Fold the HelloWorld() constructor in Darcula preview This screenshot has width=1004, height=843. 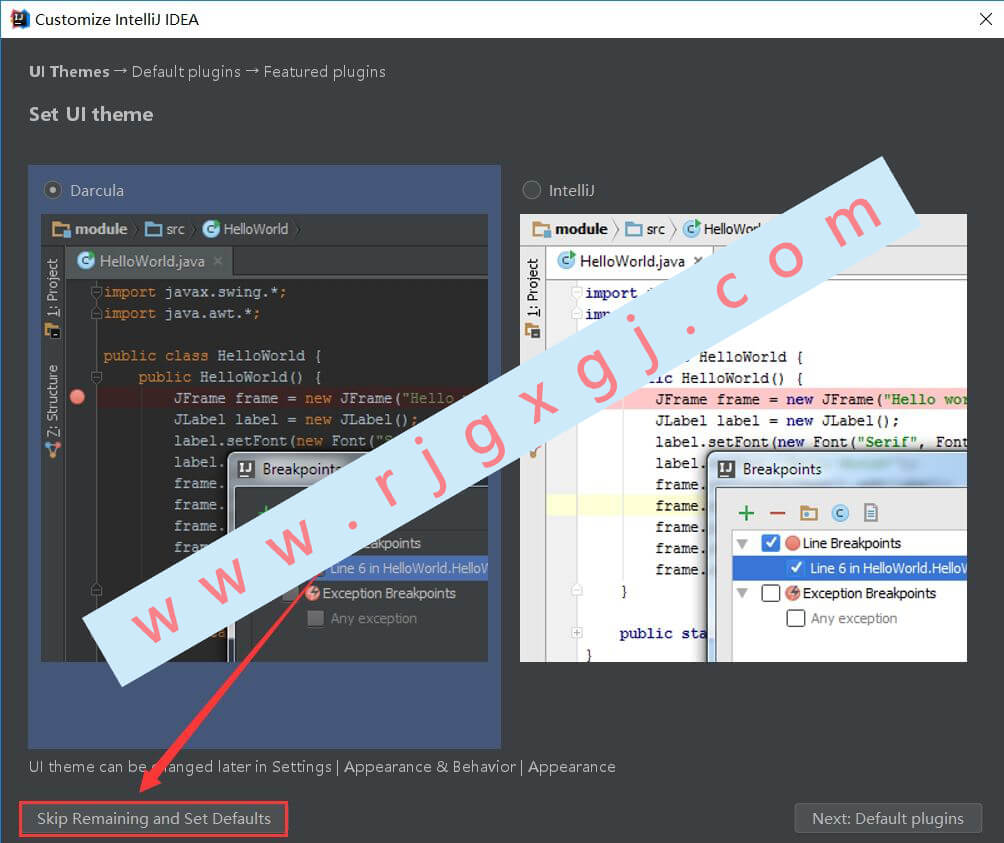click(97, 377)
